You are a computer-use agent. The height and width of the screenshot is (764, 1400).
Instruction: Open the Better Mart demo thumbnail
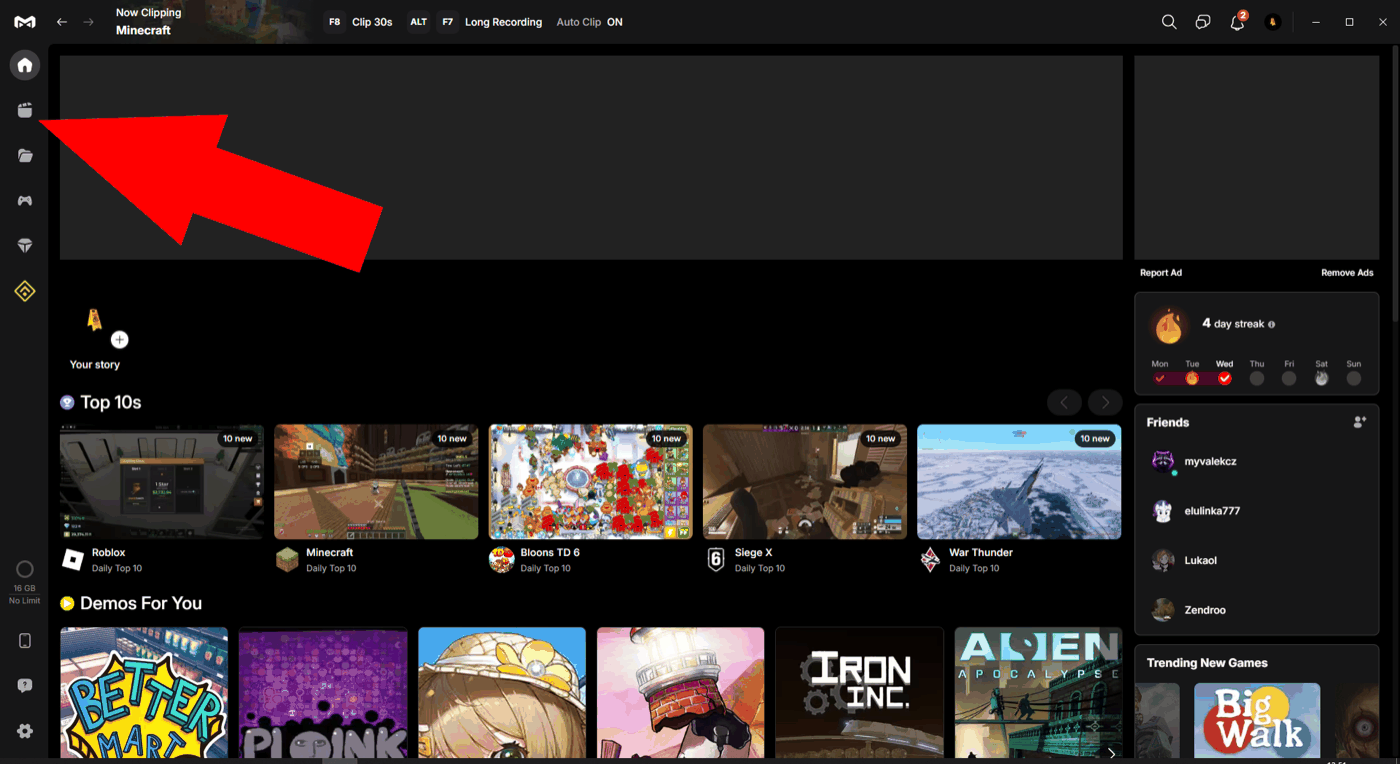click(144, 692)
